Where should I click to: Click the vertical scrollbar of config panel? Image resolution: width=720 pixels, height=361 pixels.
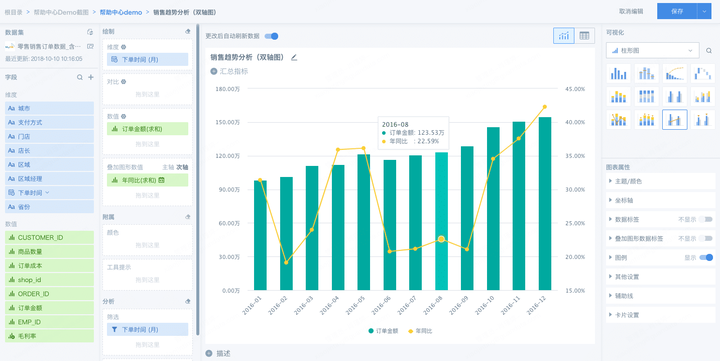[x=198, y=179]
